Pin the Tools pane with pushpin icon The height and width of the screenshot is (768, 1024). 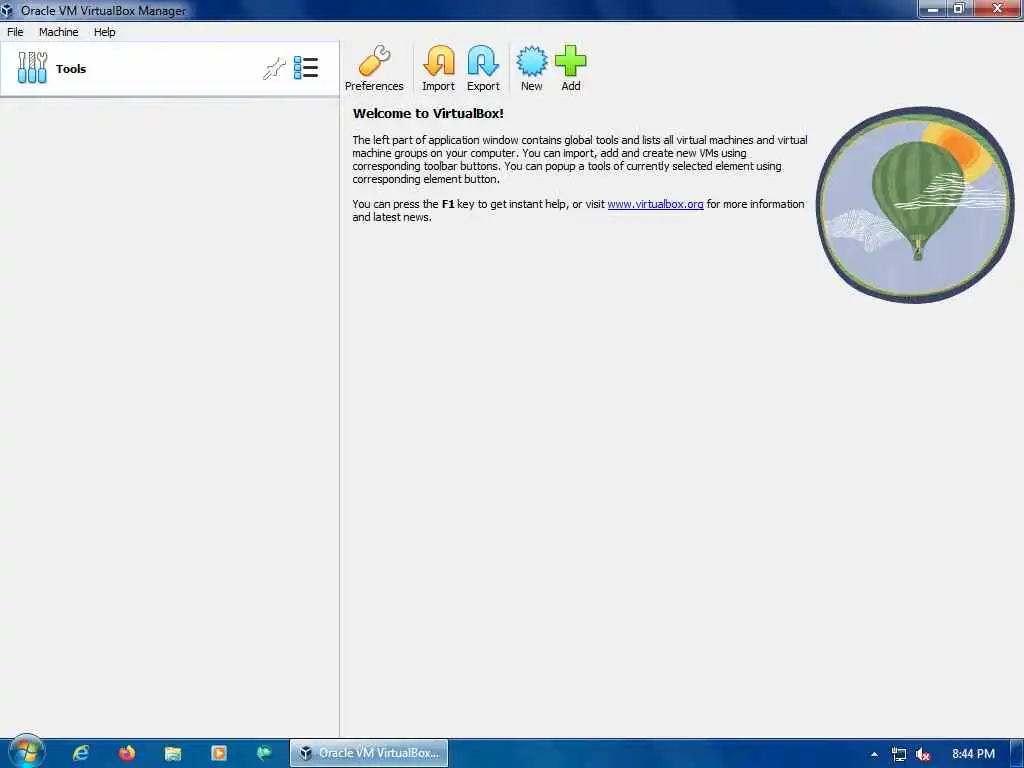coord(274,68)
